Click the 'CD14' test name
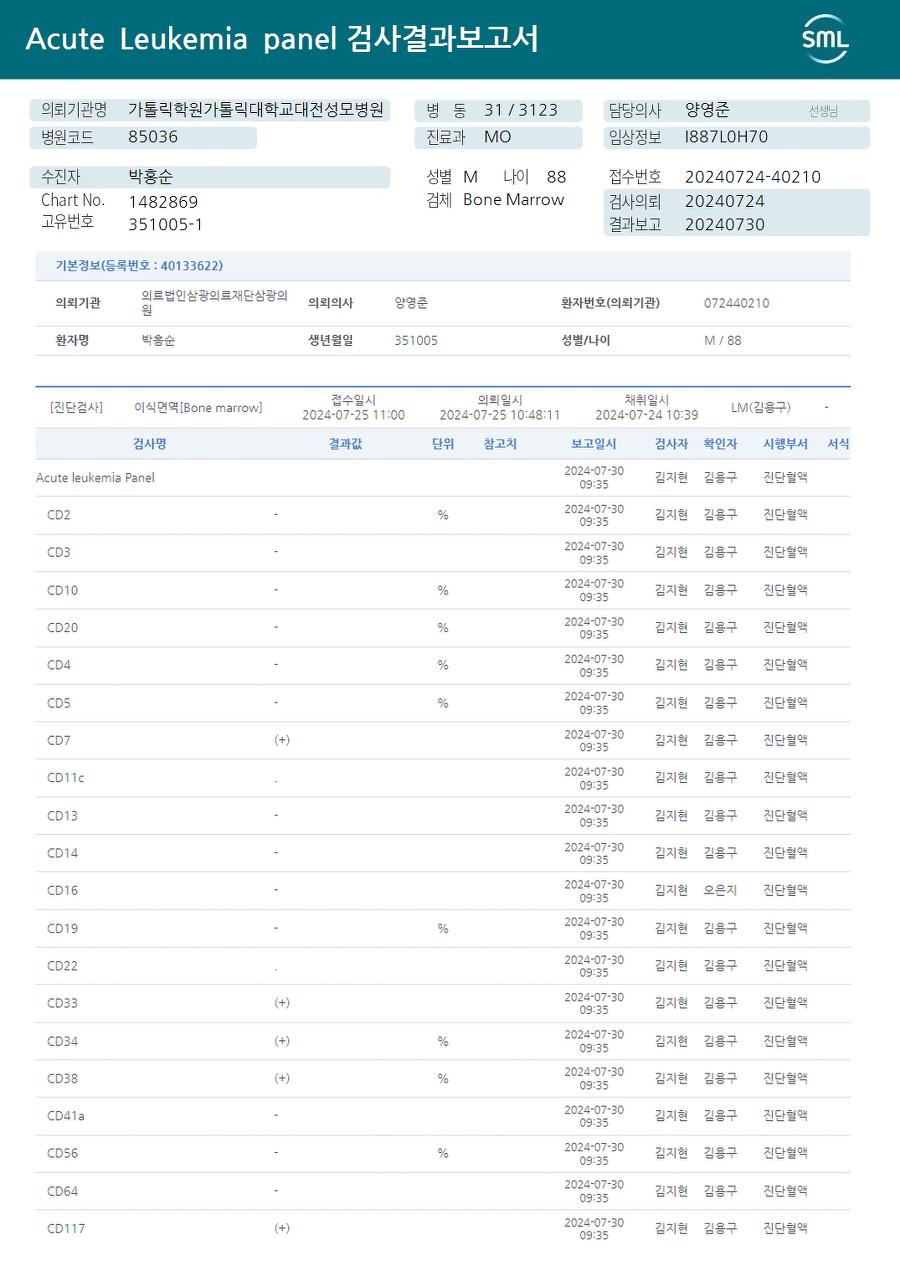 click(62, 854)
